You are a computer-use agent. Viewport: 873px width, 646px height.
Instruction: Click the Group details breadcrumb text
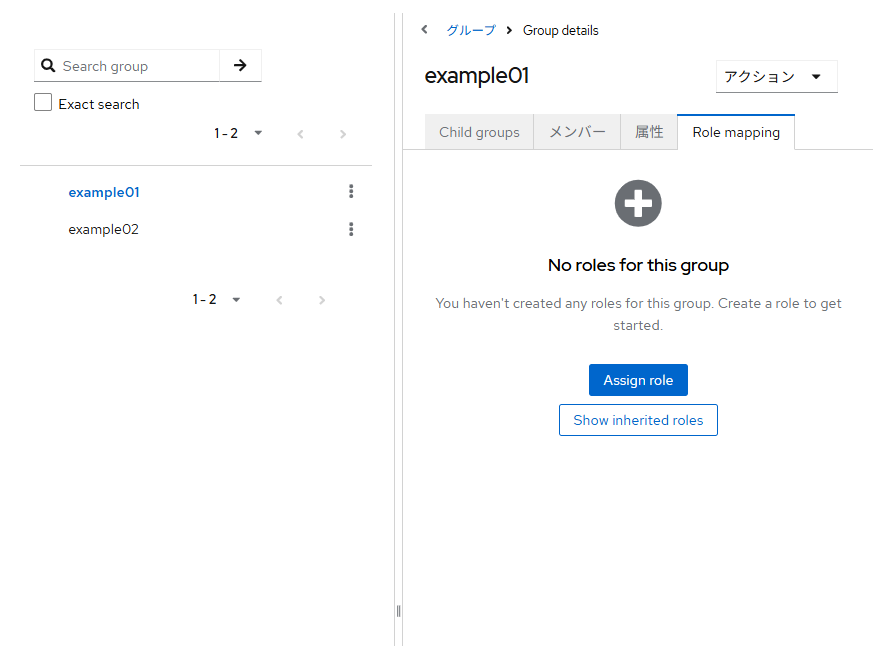[x=561, y=30]
